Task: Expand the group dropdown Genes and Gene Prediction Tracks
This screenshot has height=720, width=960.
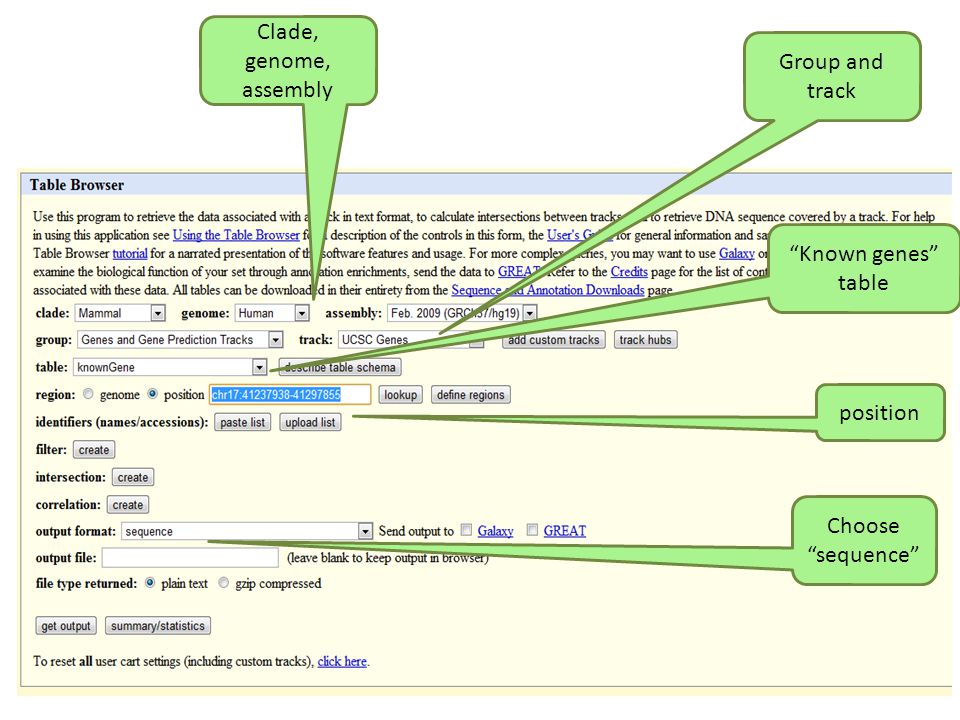Action: [180, 339]
